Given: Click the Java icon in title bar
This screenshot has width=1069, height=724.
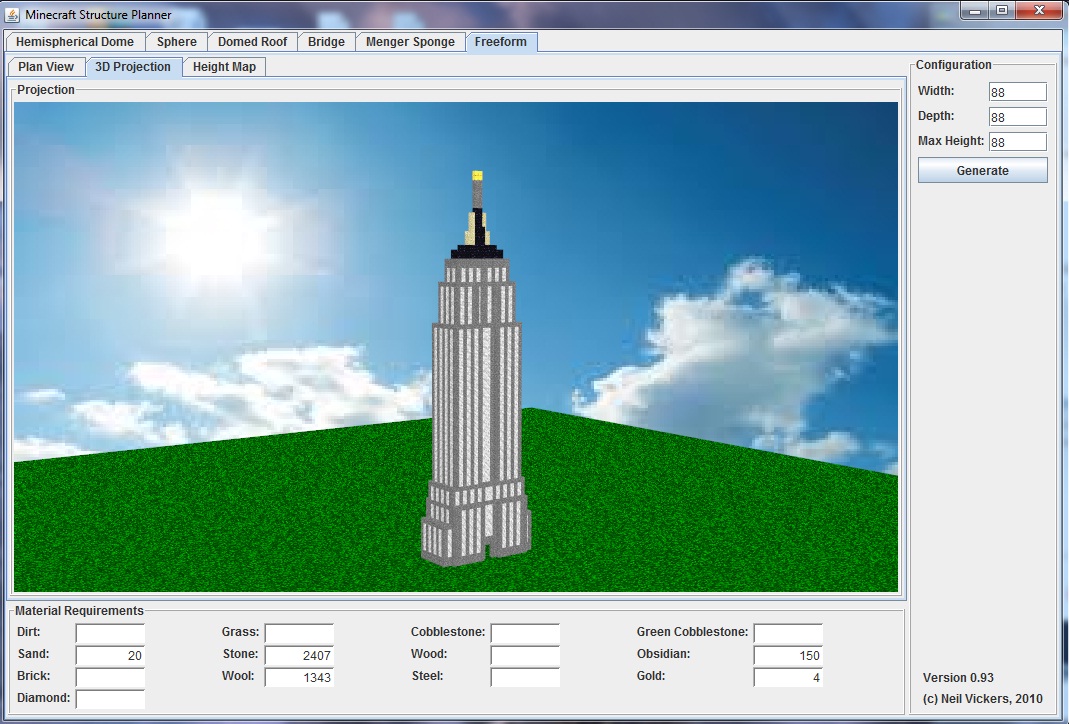Looking at the screenshot, I should (12, 14).
